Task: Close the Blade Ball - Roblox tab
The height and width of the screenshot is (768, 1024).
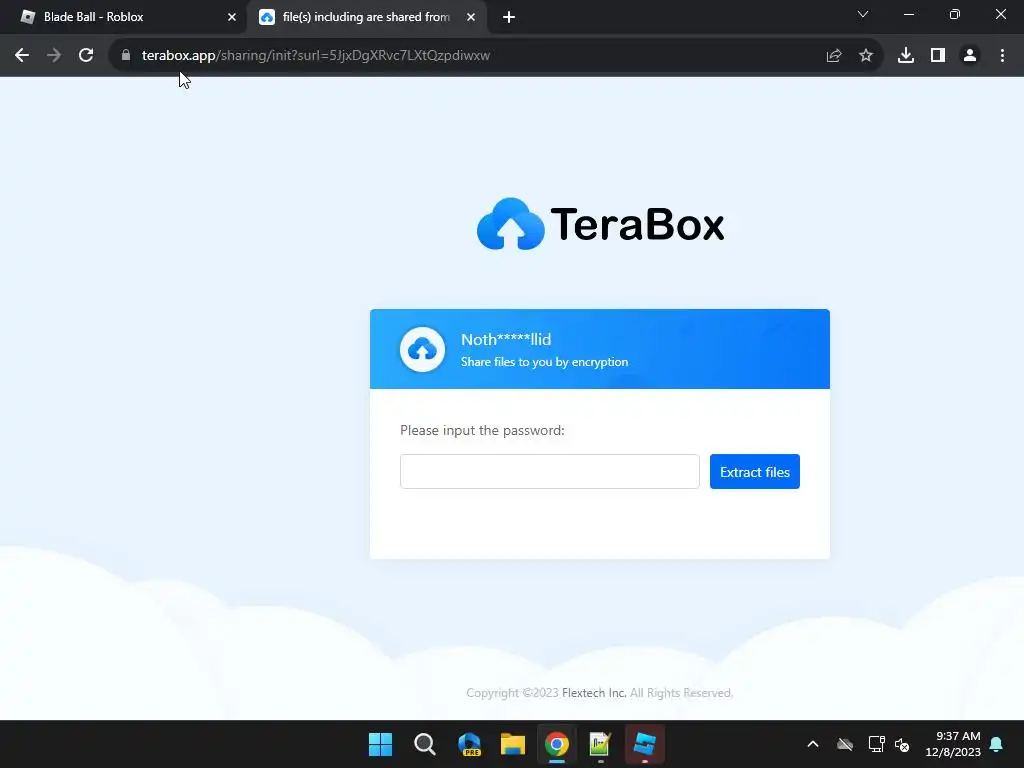Action: point(232,17)
